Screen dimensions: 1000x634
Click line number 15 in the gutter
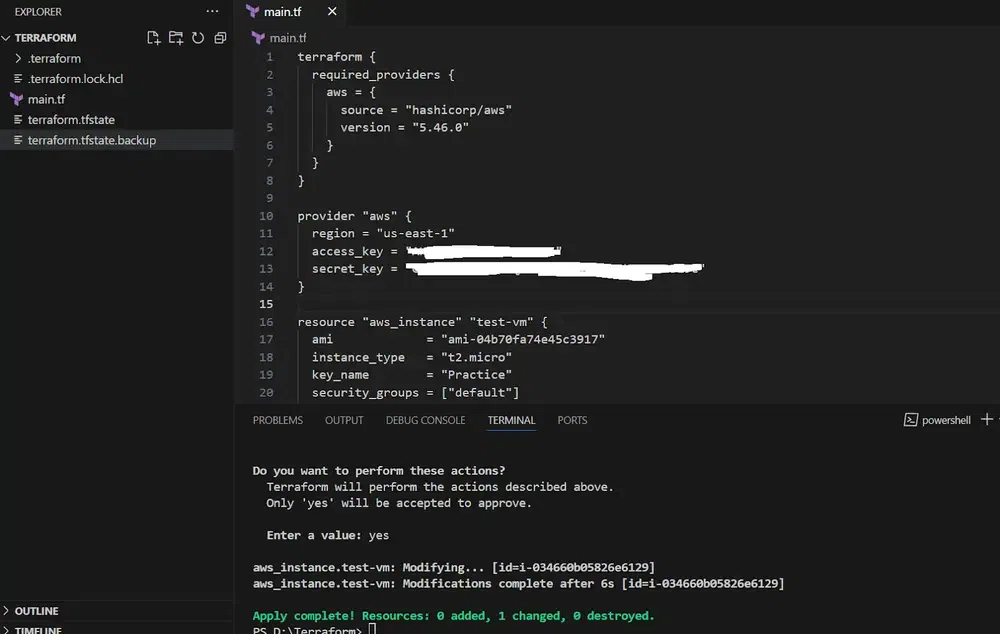[x=266, y=304]
